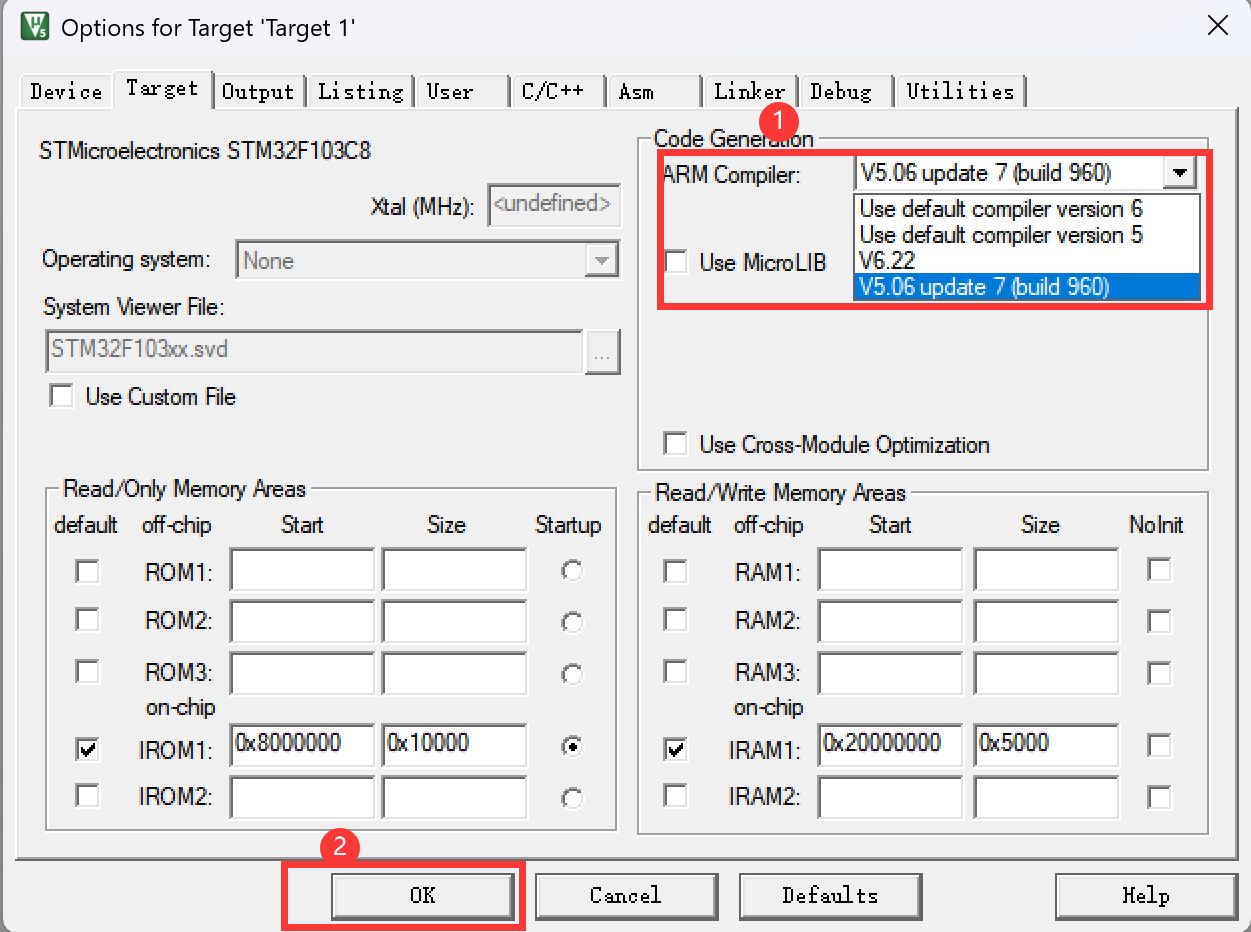Enable the Use Custom File checkbox
This screenshot has width=1251, height=932.
[x=61, y=396]
